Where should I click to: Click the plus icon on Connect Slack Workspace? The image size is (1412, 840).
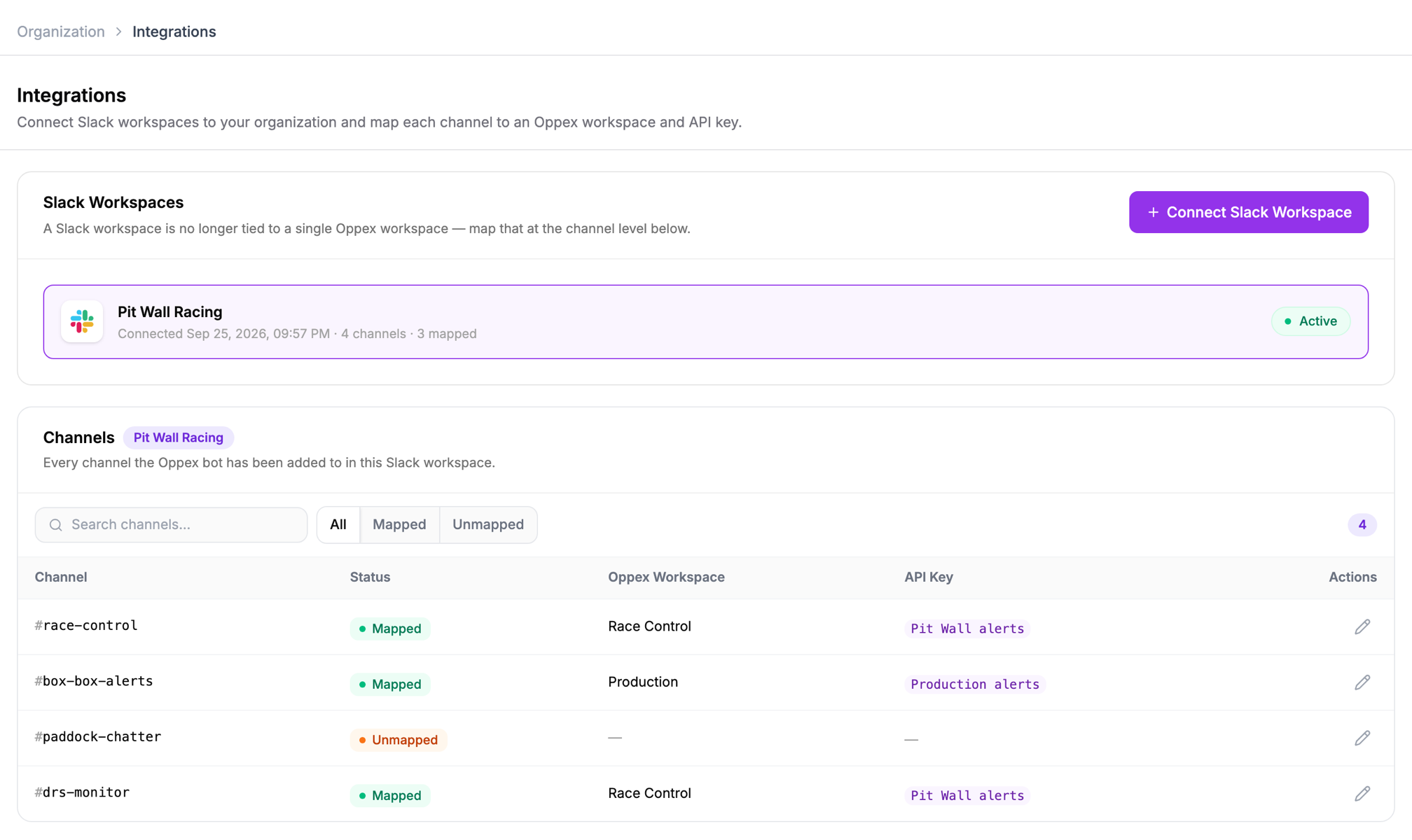1153,212
